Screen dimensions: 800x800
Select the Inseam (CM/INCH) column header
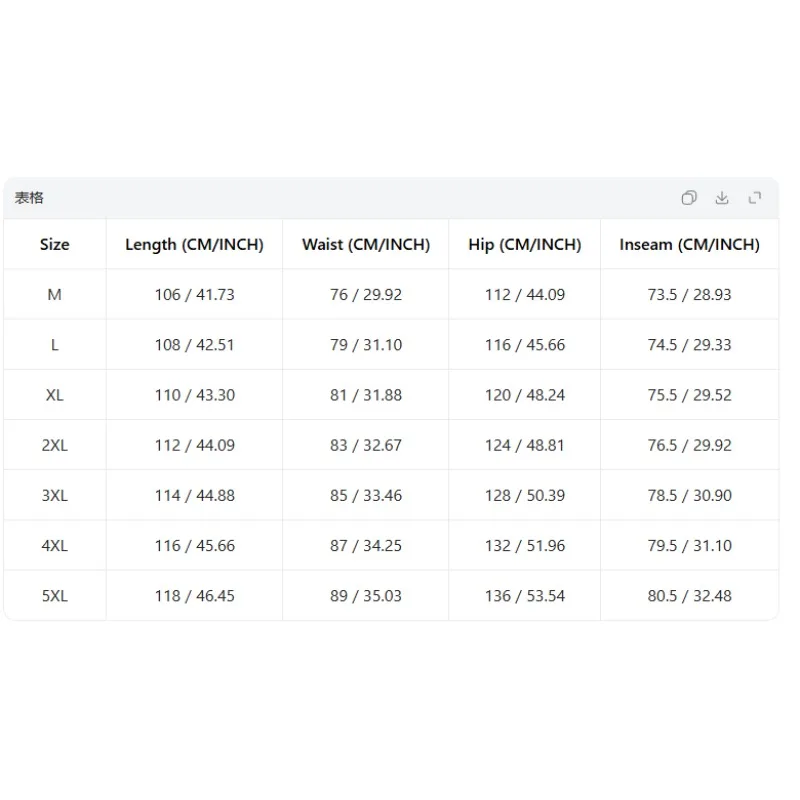[x=689, y=244]
